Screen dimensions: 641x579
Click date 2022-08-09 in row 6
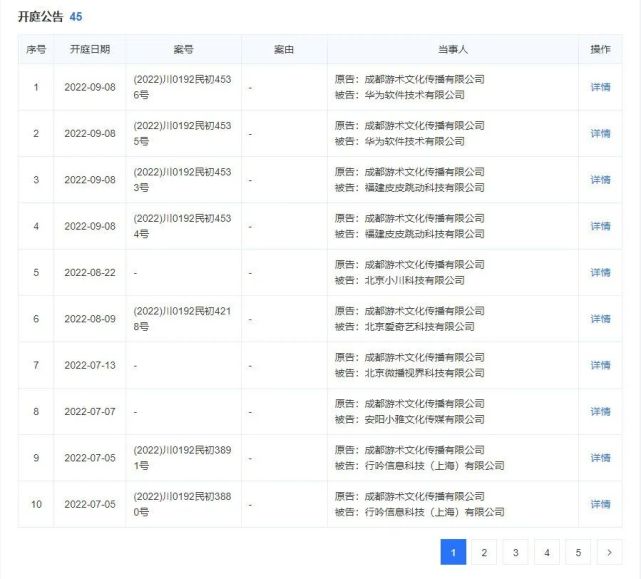(x=90, y=319)
